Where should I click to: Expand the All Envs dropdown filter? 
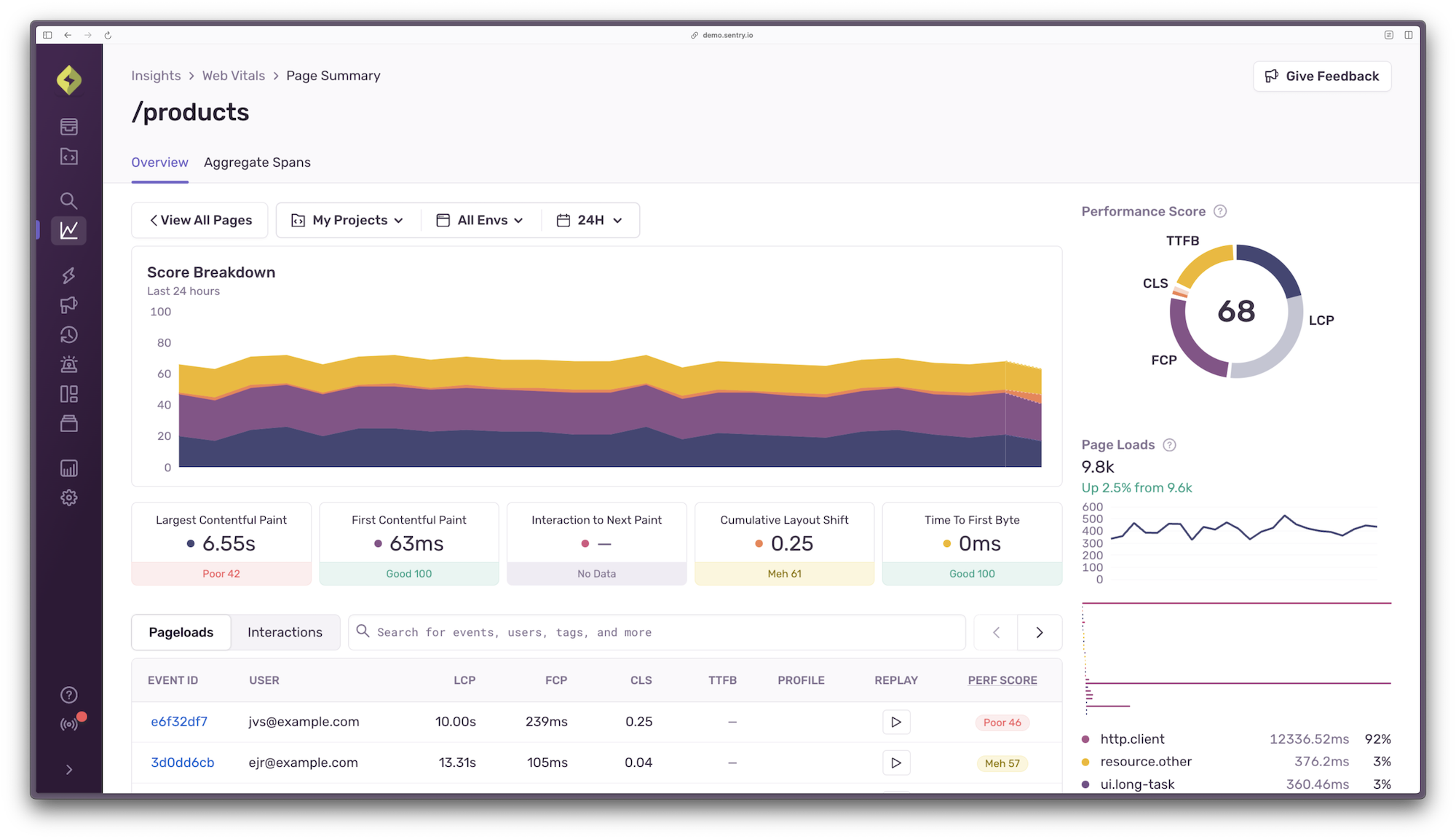tap(481, 220)
